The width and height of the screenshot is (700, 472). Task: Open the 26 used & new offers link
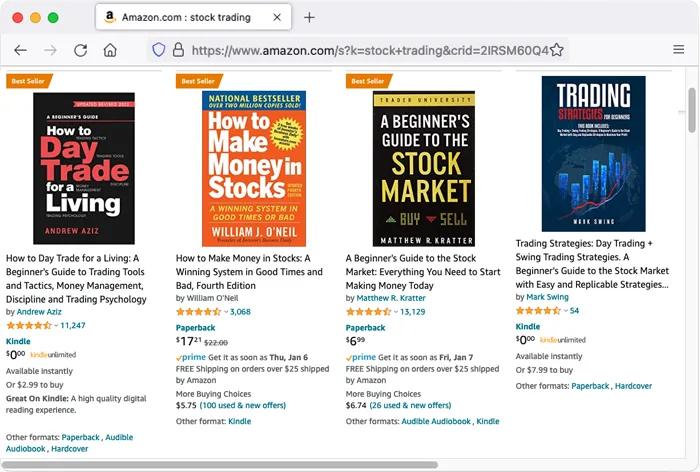tap(410, 405)
